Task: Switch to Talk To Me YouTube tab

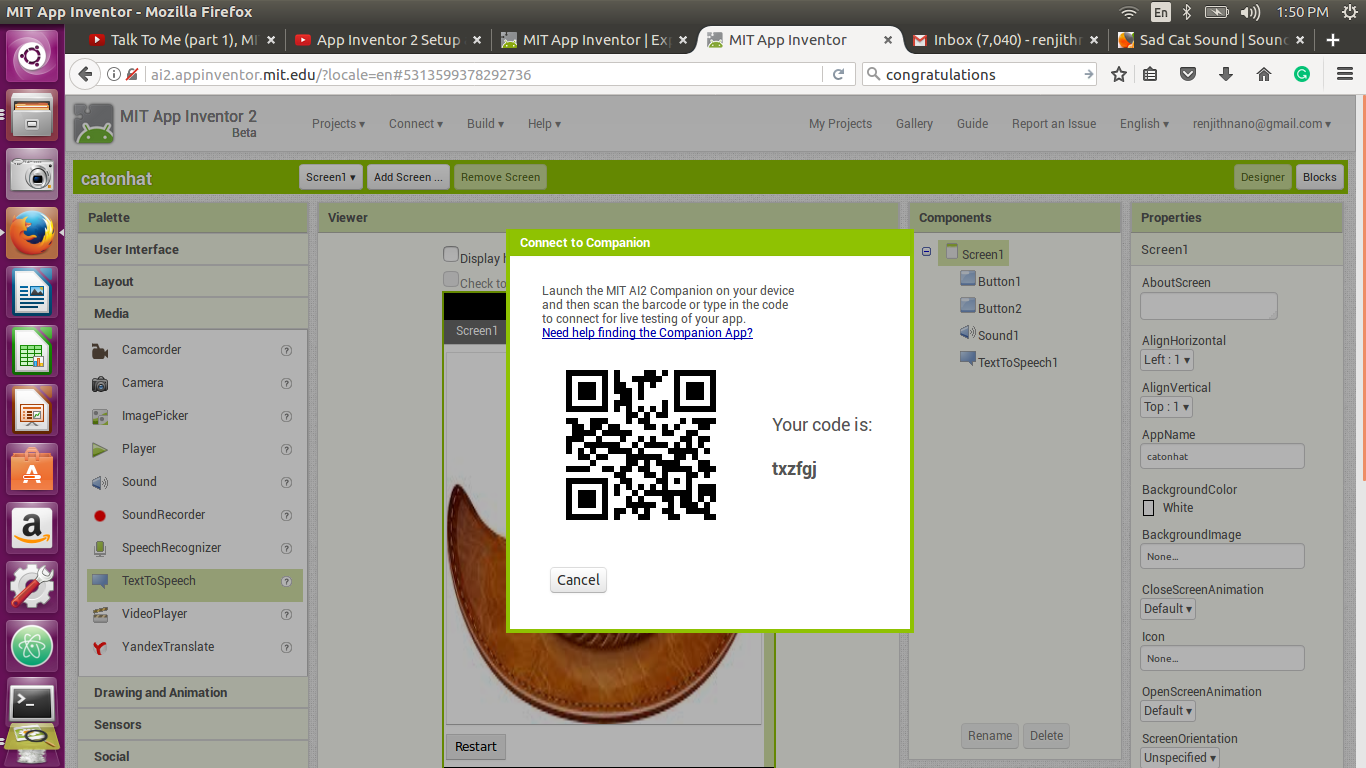Action: tap(182, 40)
